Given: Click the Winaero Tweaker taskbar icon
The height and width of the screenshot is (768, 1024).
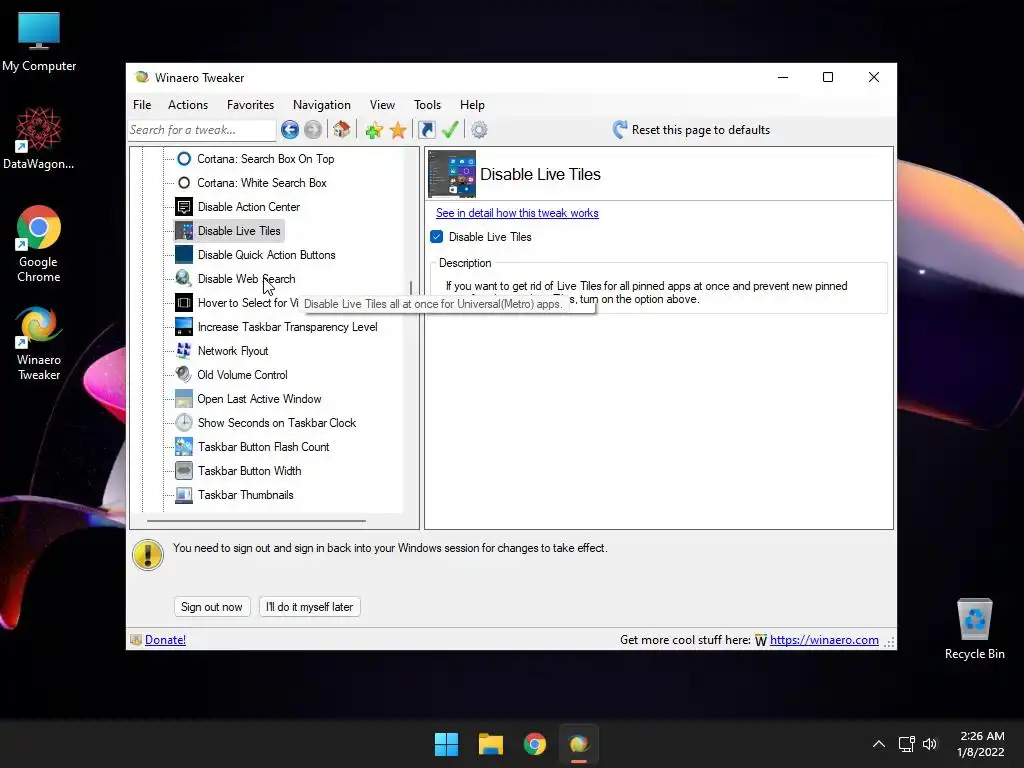Looking at the screenshot, I should [579, 744].
